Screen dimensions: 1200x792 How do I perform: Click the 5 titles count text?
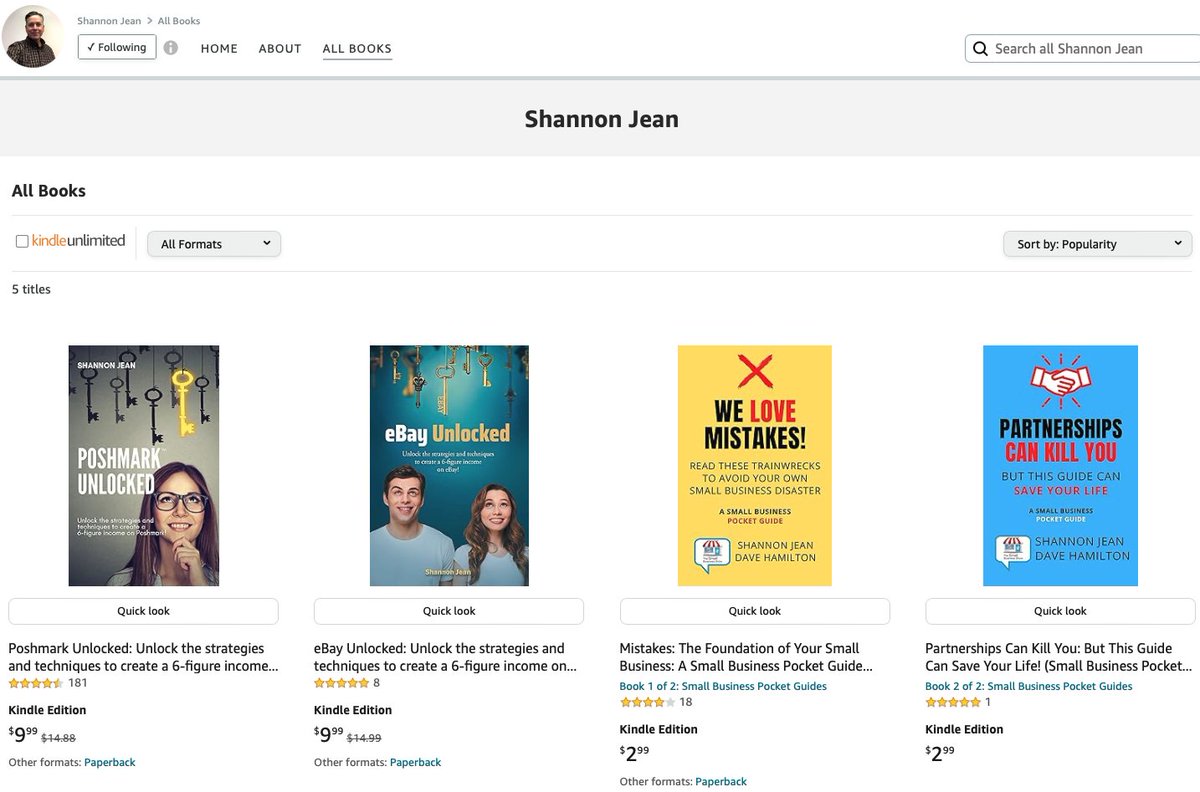31,289
